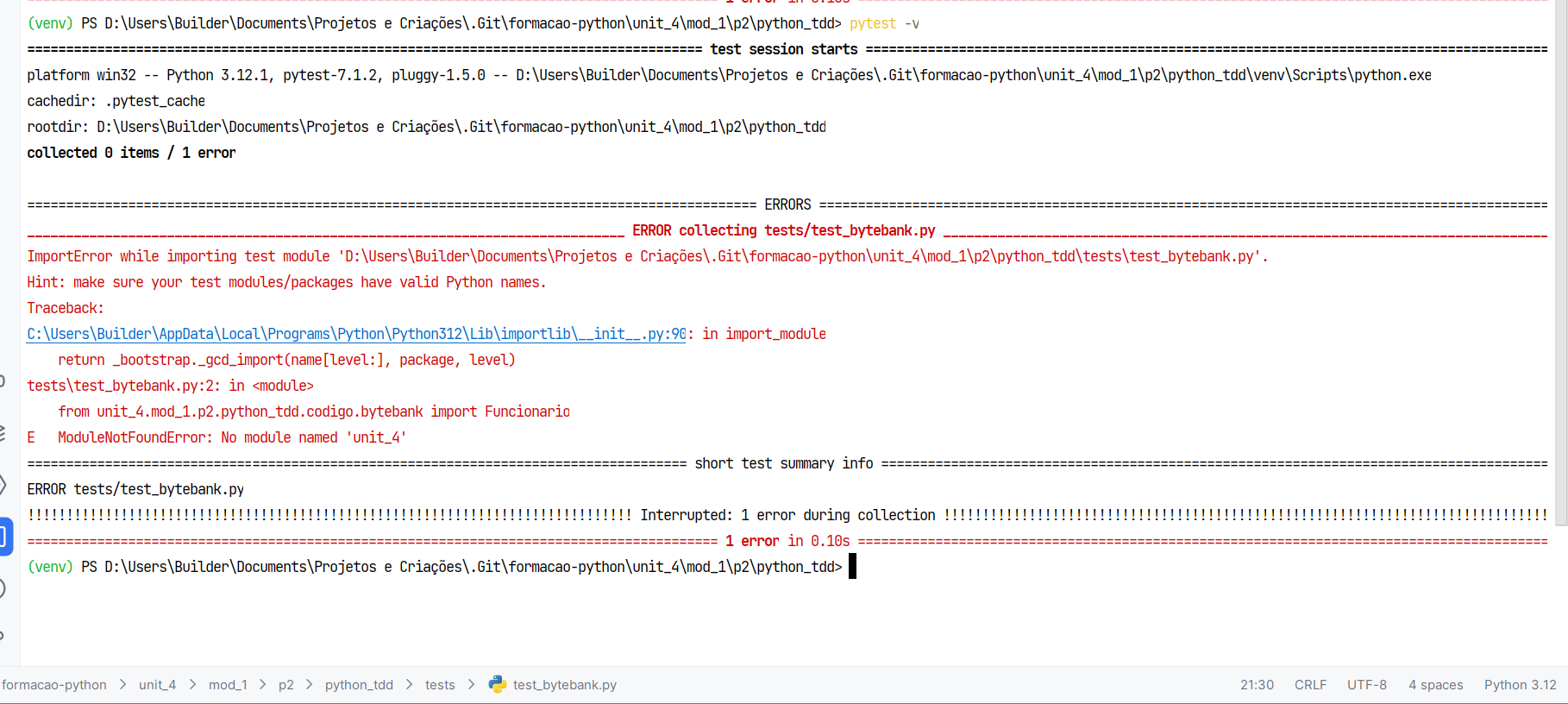Click the 'collected 0 items / 1 error' text
Screen dimensions: 1568x704
click(x=131, y=153)
